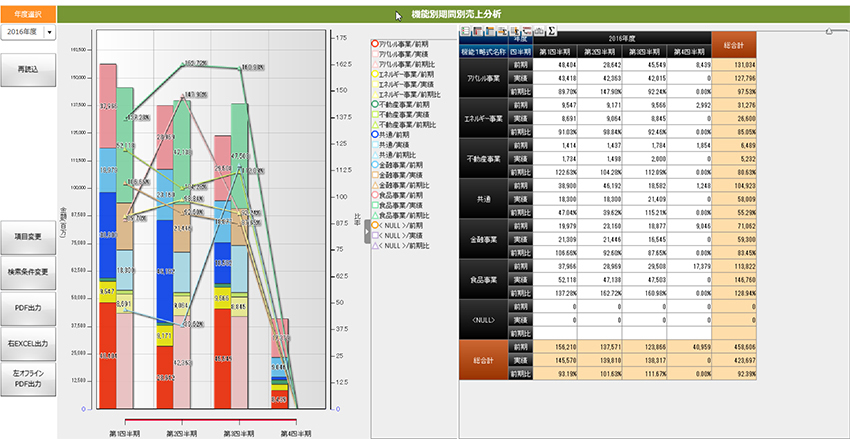
Task: Click the list view icon with colored bullets
Action: click(465, 31)
